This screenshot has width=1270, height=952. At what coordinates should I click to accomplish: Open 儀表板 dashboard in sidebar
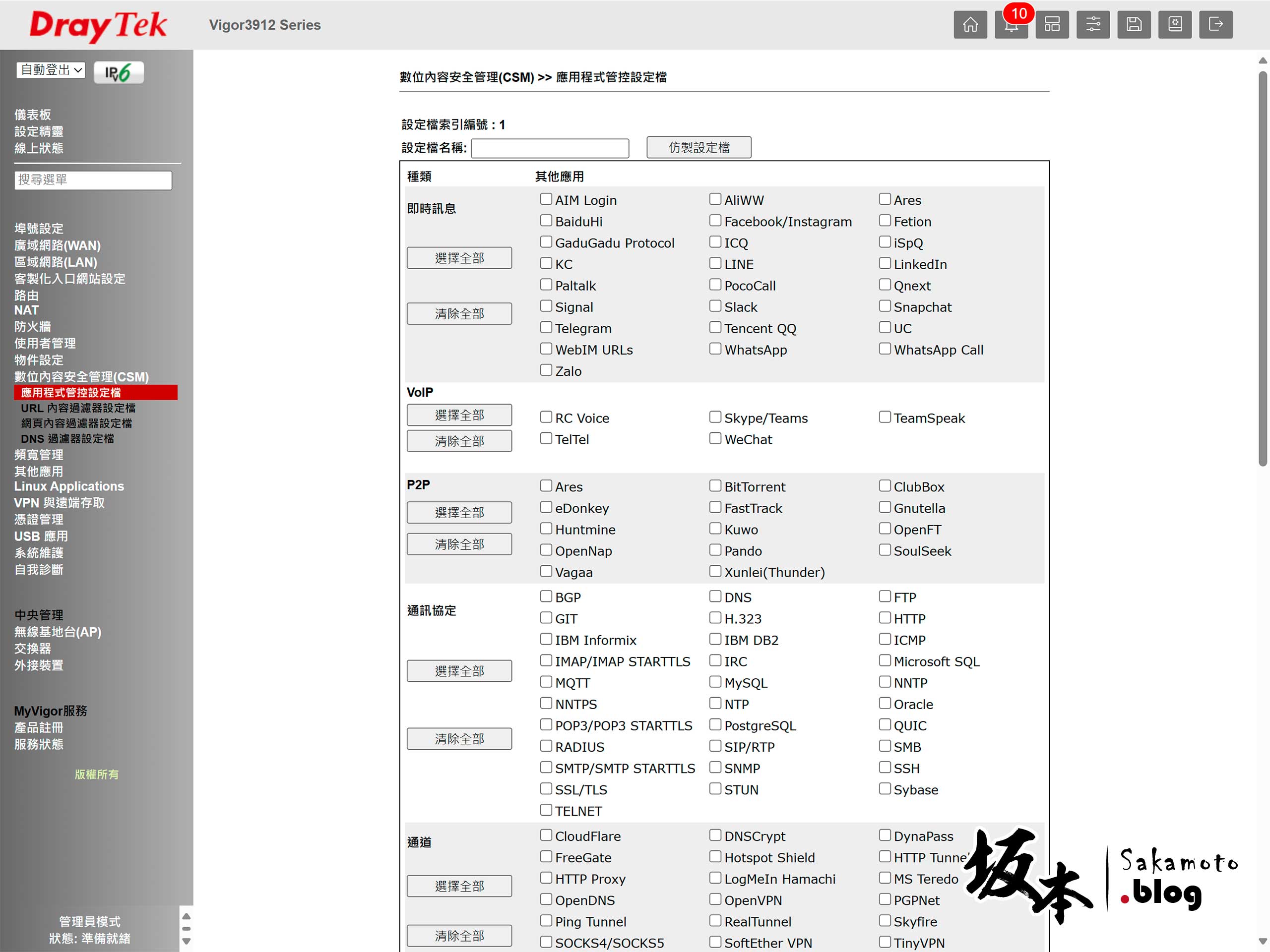[33, 115]
